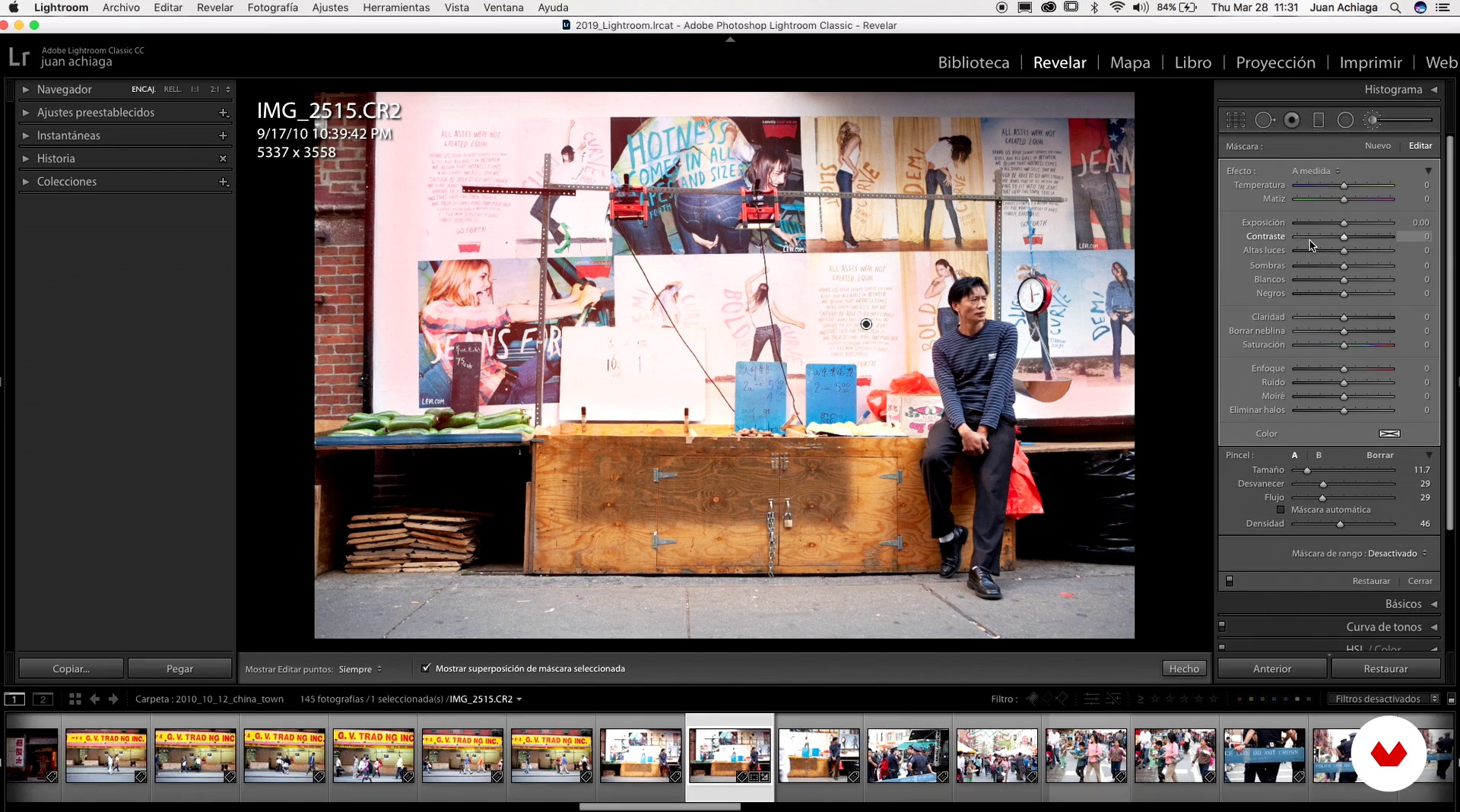The height and width of the screenshot is (812, 1460).
Task: Go forward with the filmstrip right arrow
Action: click(113, 699)
